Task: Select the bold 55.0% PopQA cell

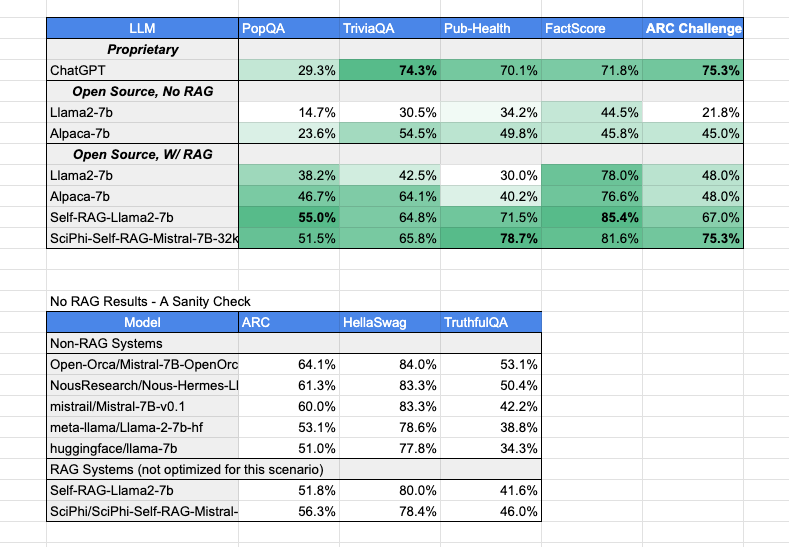Action: point(290,217)
